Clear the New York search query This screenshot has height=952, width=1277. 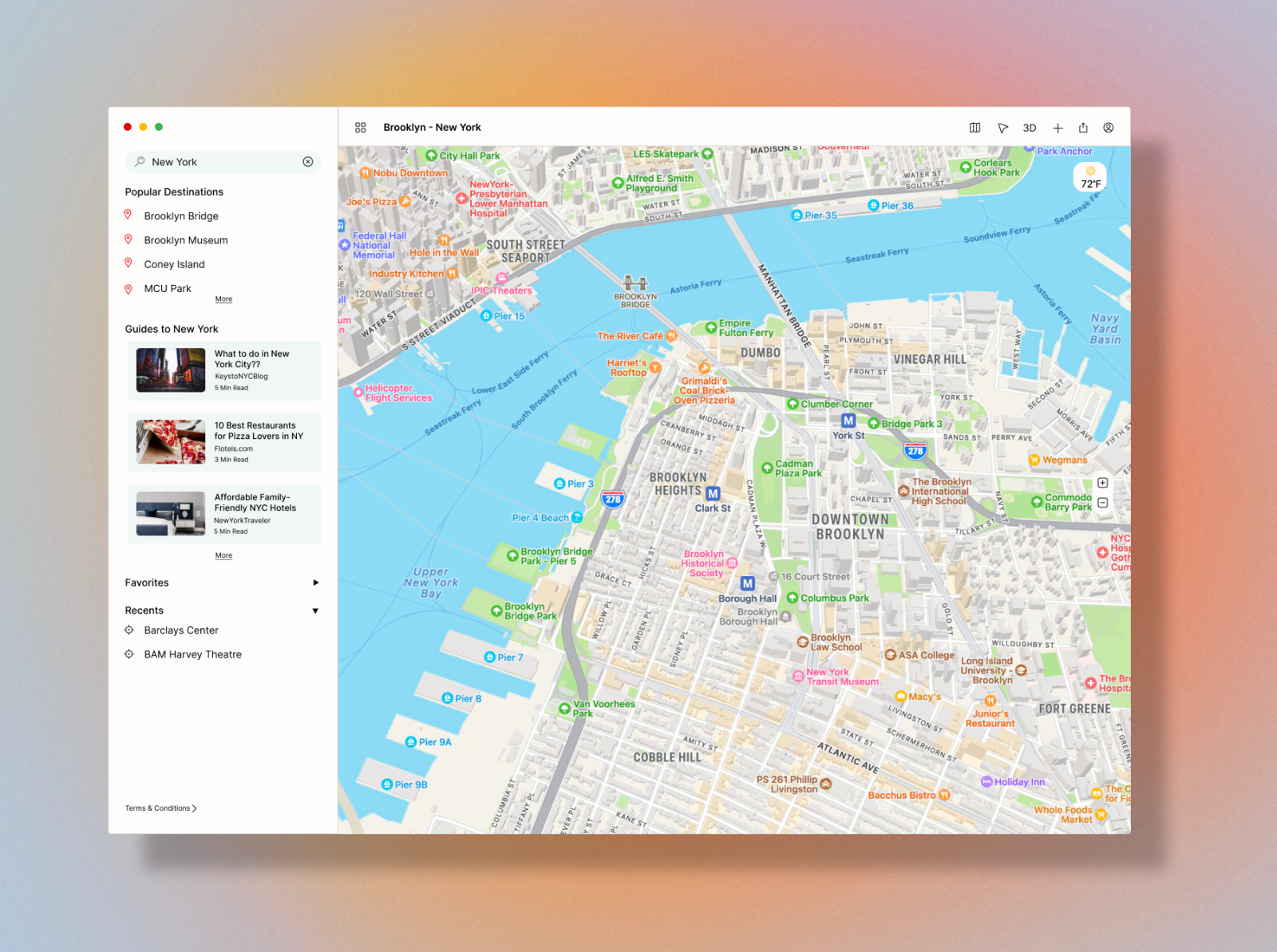[308, 162]
